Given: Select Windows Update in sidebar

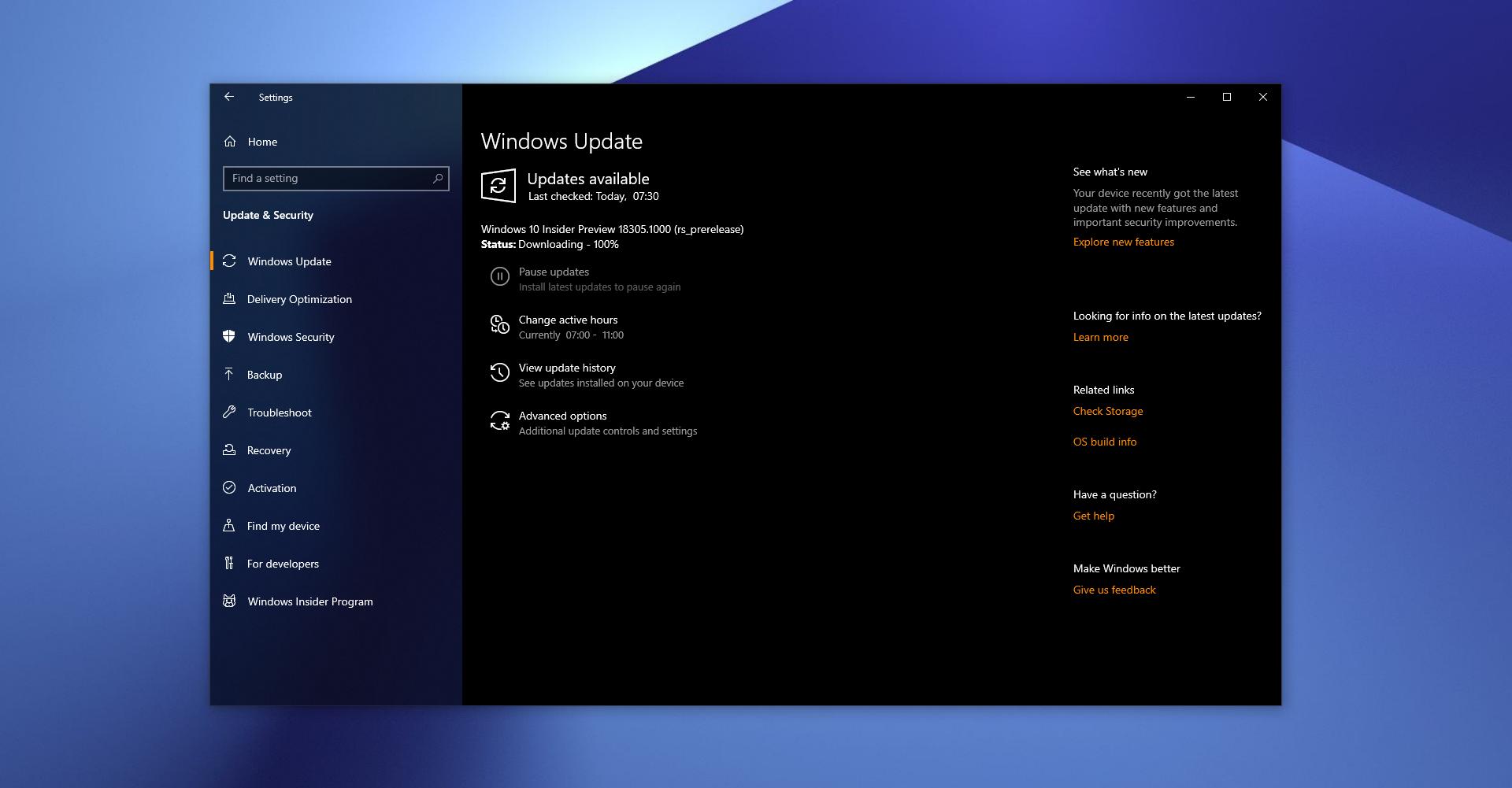Looking at the screenshot, I should coord(335,261).
